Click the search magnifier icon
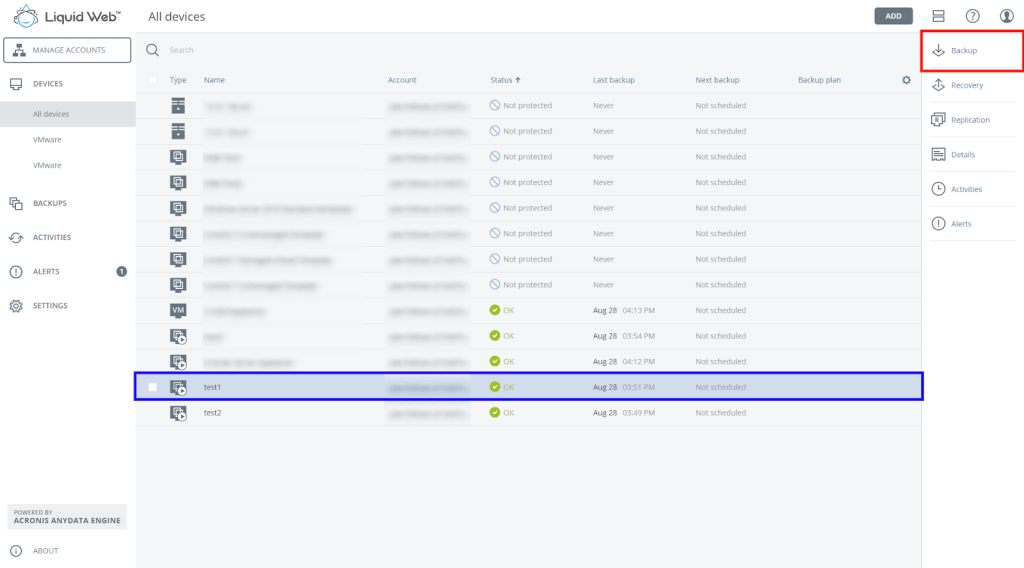Screen dimensions: 1024x568 click(x=153, y=50)
